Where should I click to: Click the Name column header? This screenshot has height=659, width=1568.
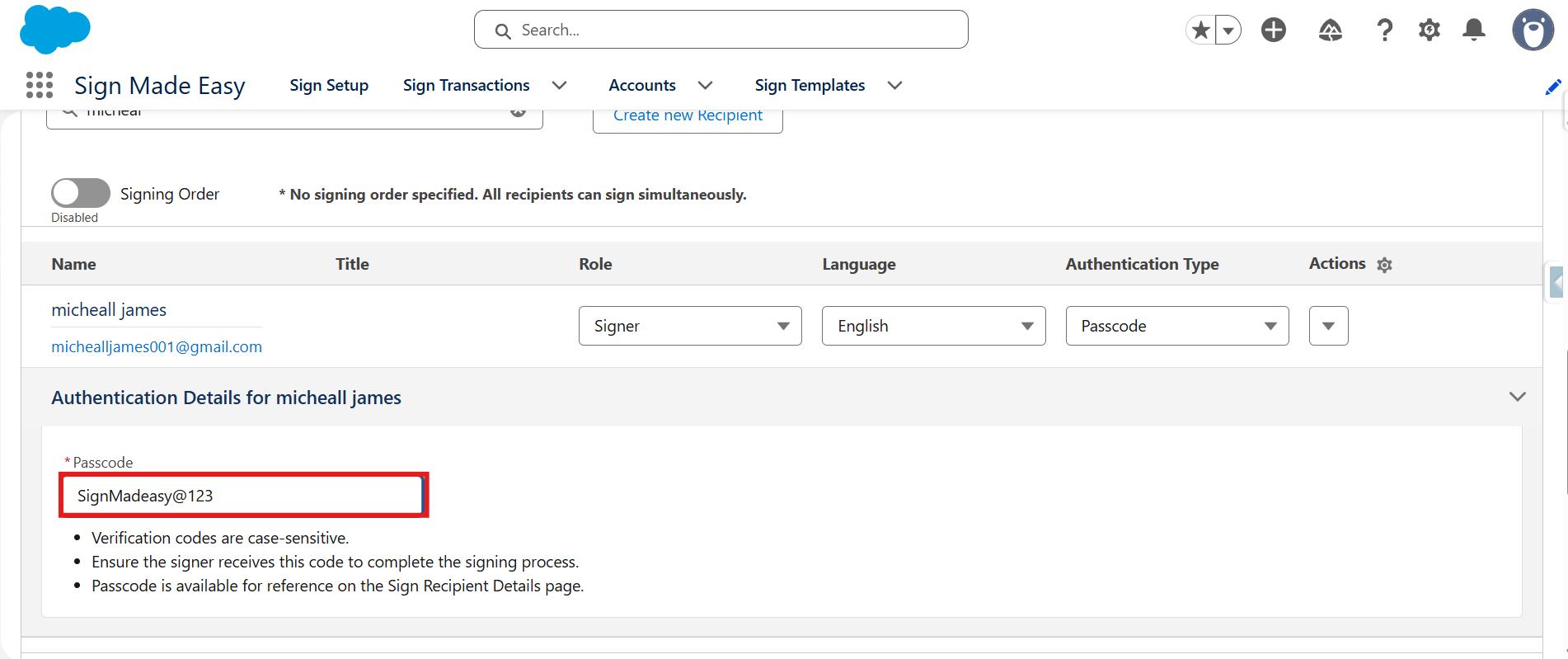pyautogui.click(x=73, y=264)
